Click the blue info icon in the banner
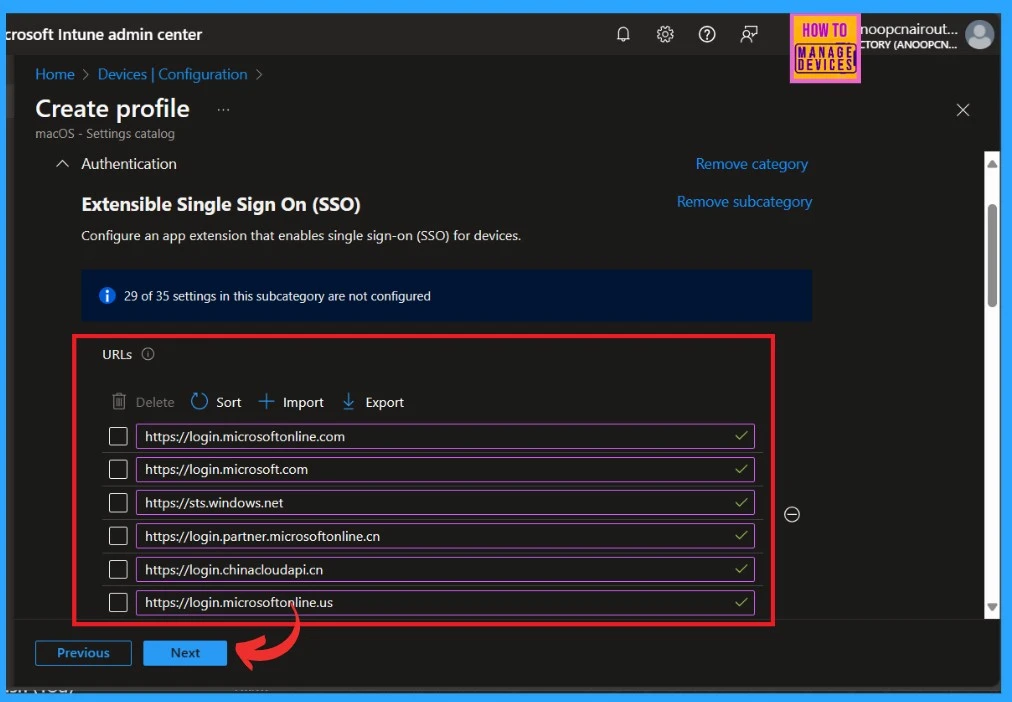Viewport: 1012px width, 702px height. tap(107, 296)
